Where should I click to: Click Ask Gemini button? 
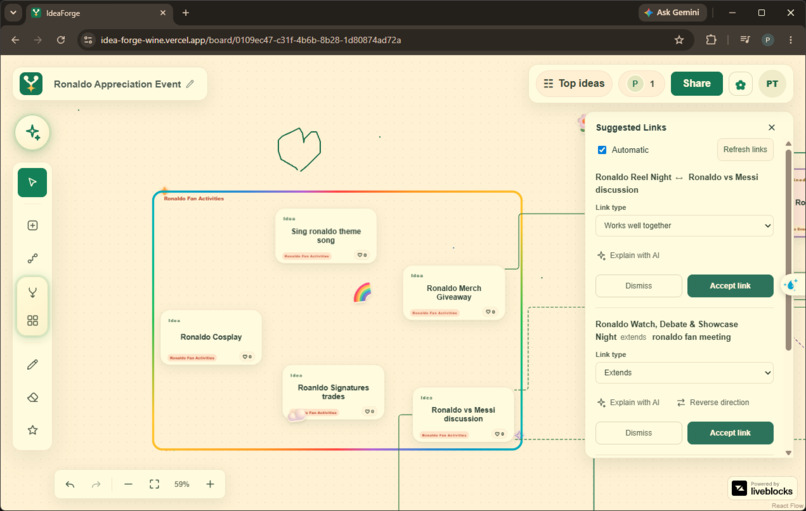672,12
